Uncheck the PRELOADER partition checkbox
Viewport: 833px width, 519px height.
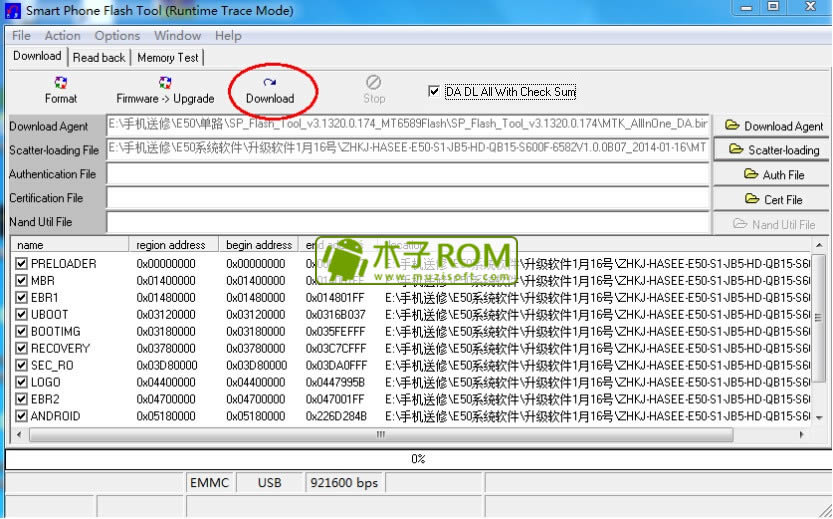tap(22, 264)
